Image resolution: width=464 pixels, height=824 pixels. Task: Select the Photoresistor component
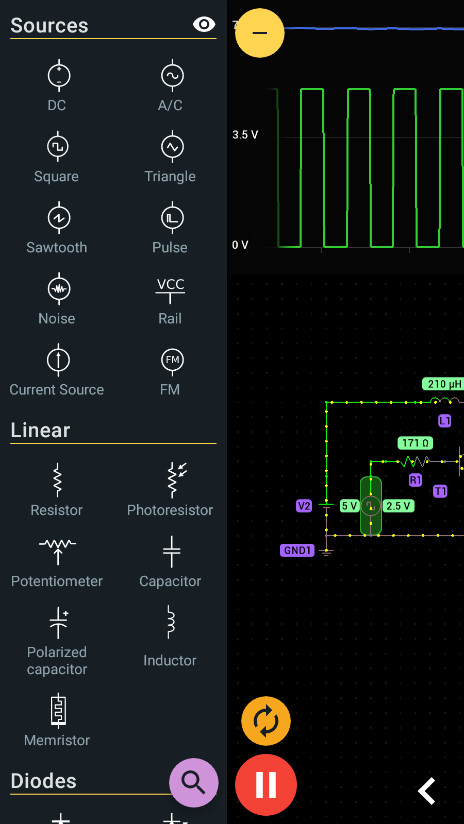[171, 490]
